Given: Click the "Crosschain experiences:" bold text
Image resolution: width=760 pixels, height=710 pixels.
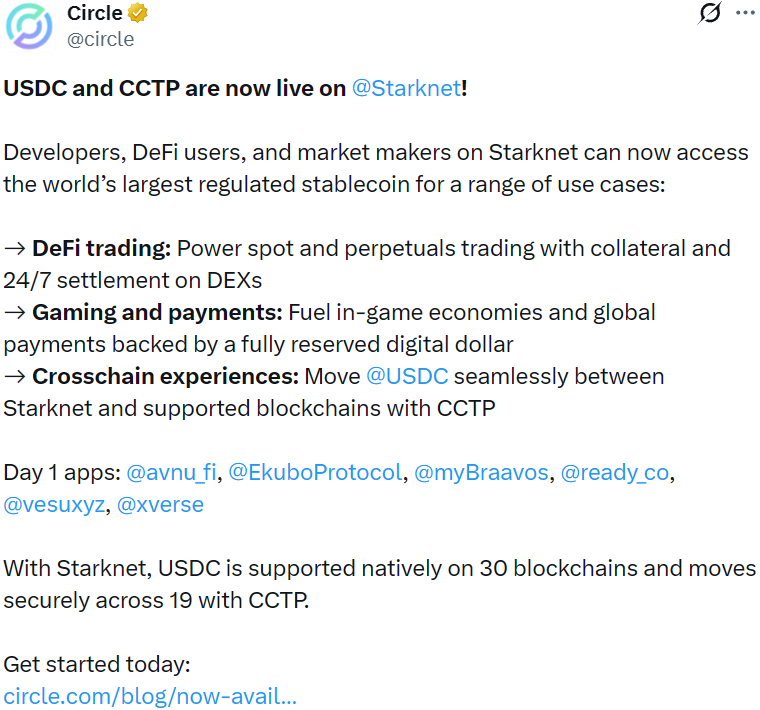Looking at the screenshot, I should [x=165, y=376].
